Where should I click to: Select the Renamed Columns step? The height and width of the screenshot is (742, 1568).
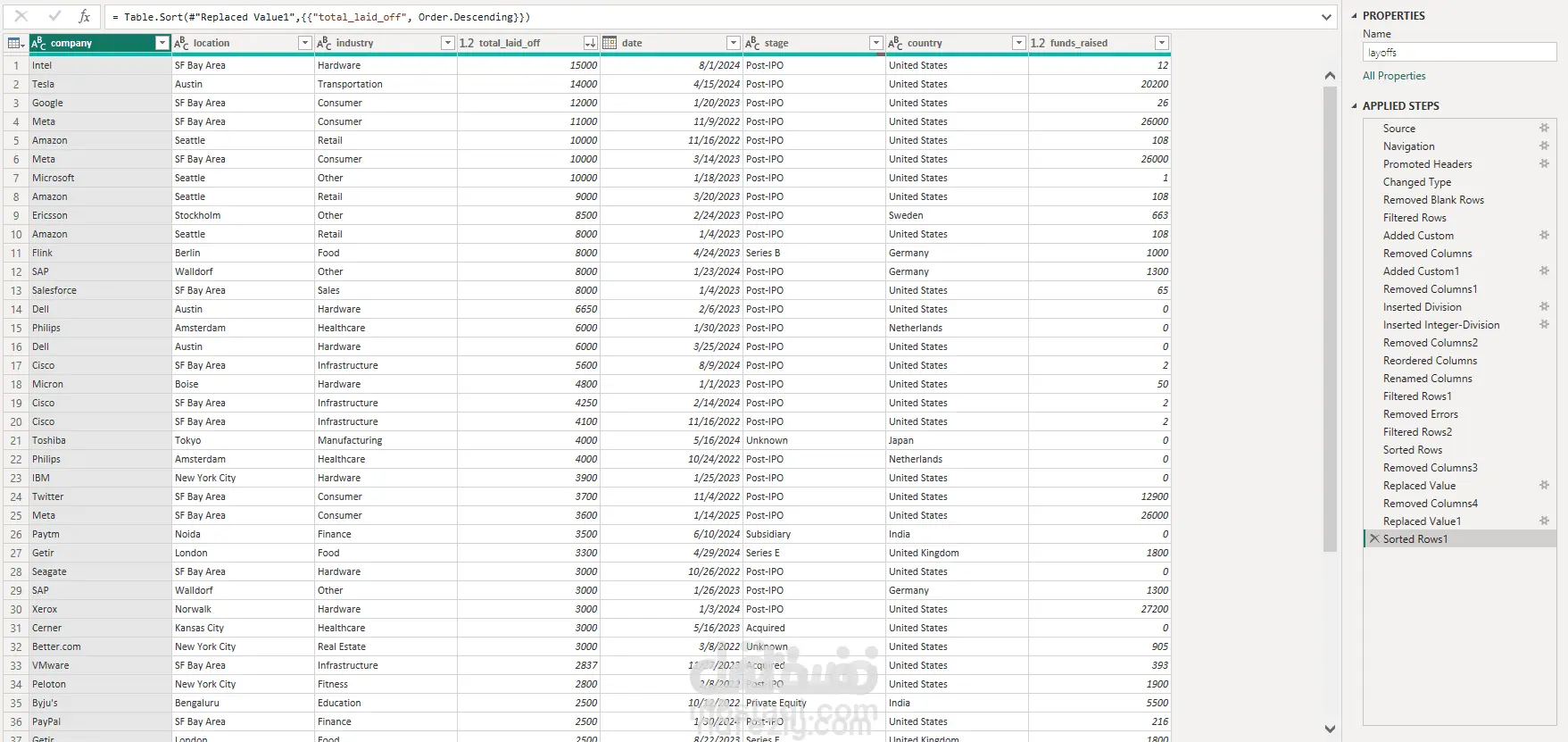click(x=1428, y=379)
